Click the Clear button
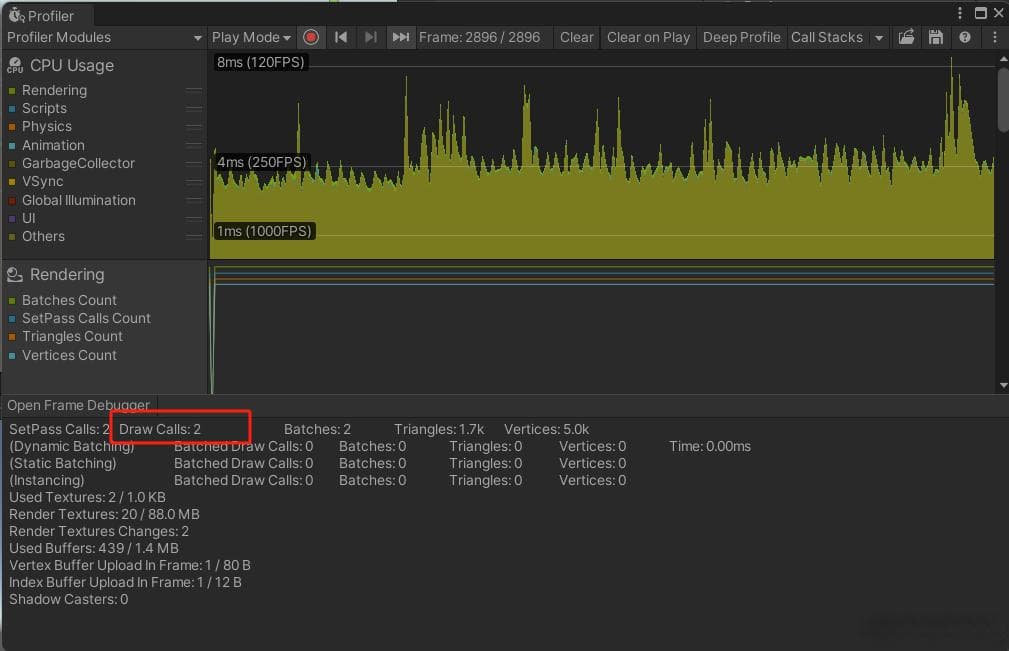 point(577,37)
